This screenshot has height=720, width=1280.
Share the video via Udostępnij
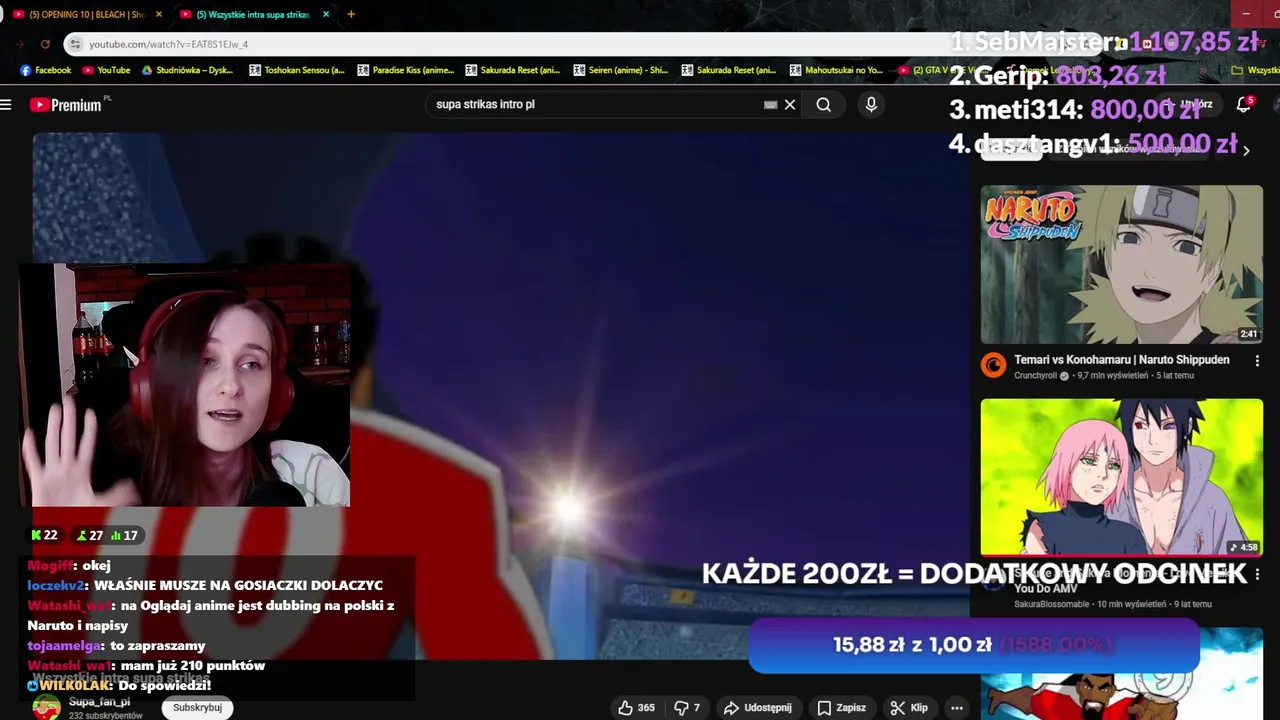tap(758, 707)
